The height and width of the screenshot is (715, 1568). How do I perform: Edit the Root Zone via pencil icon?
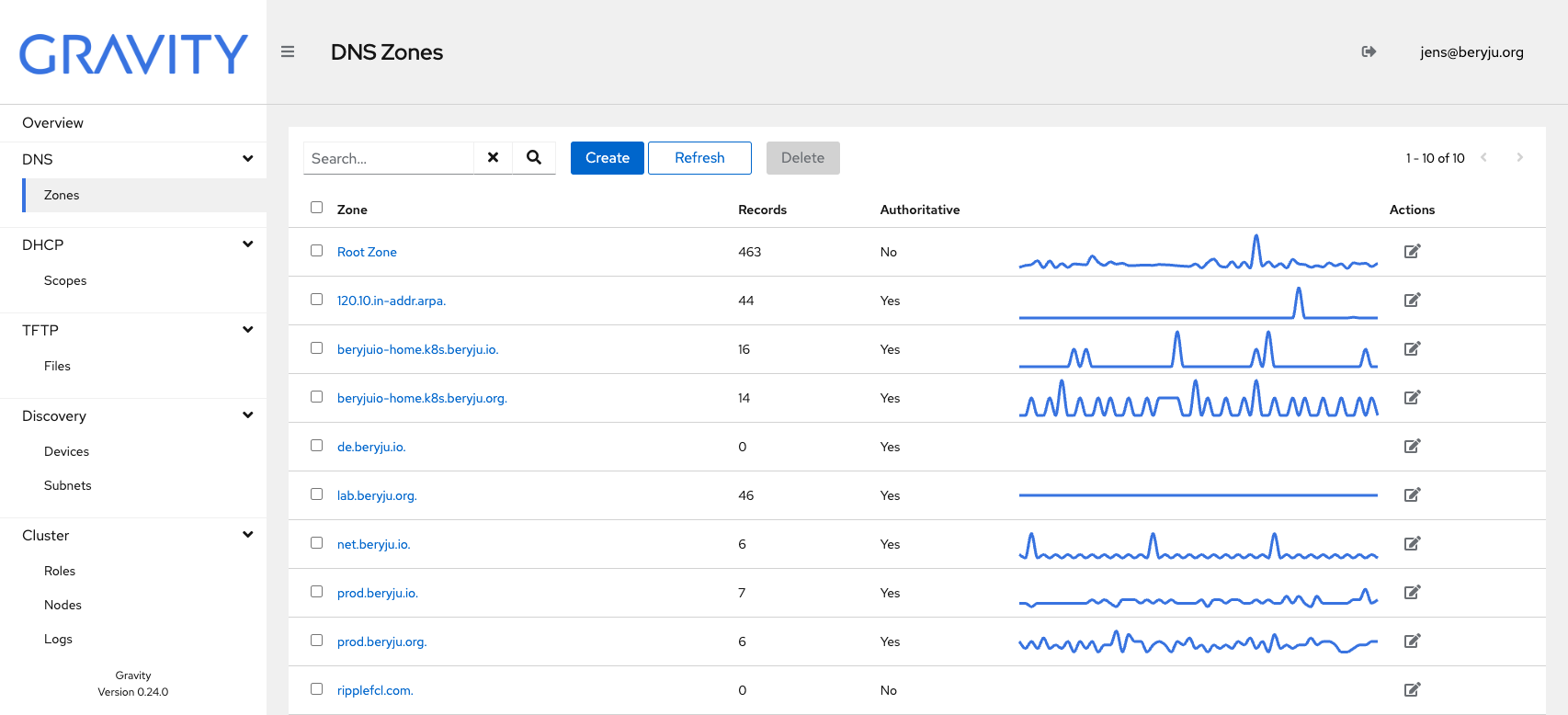click(1413, 251)
